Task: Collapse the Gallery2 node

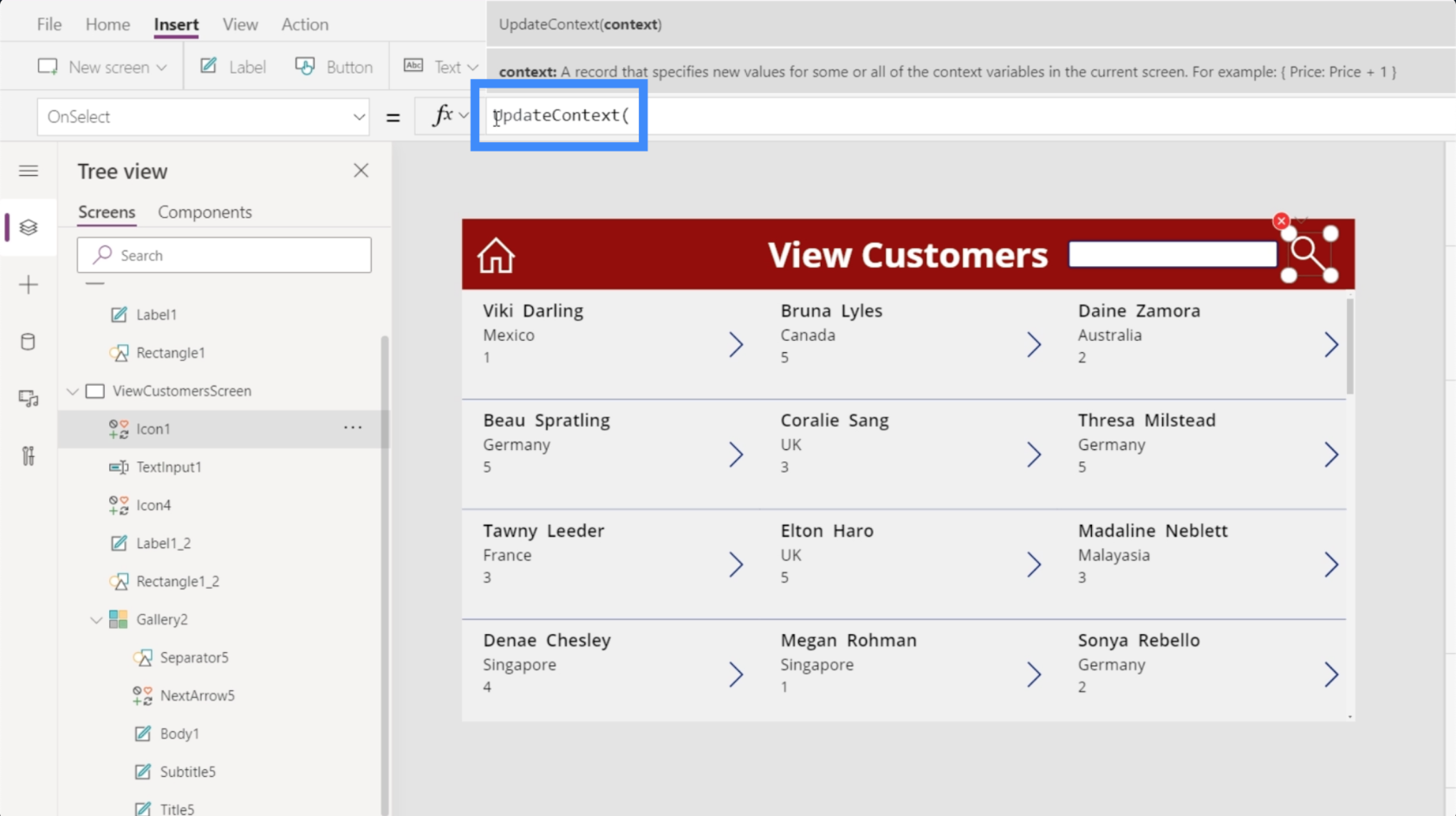Action: 96,620
